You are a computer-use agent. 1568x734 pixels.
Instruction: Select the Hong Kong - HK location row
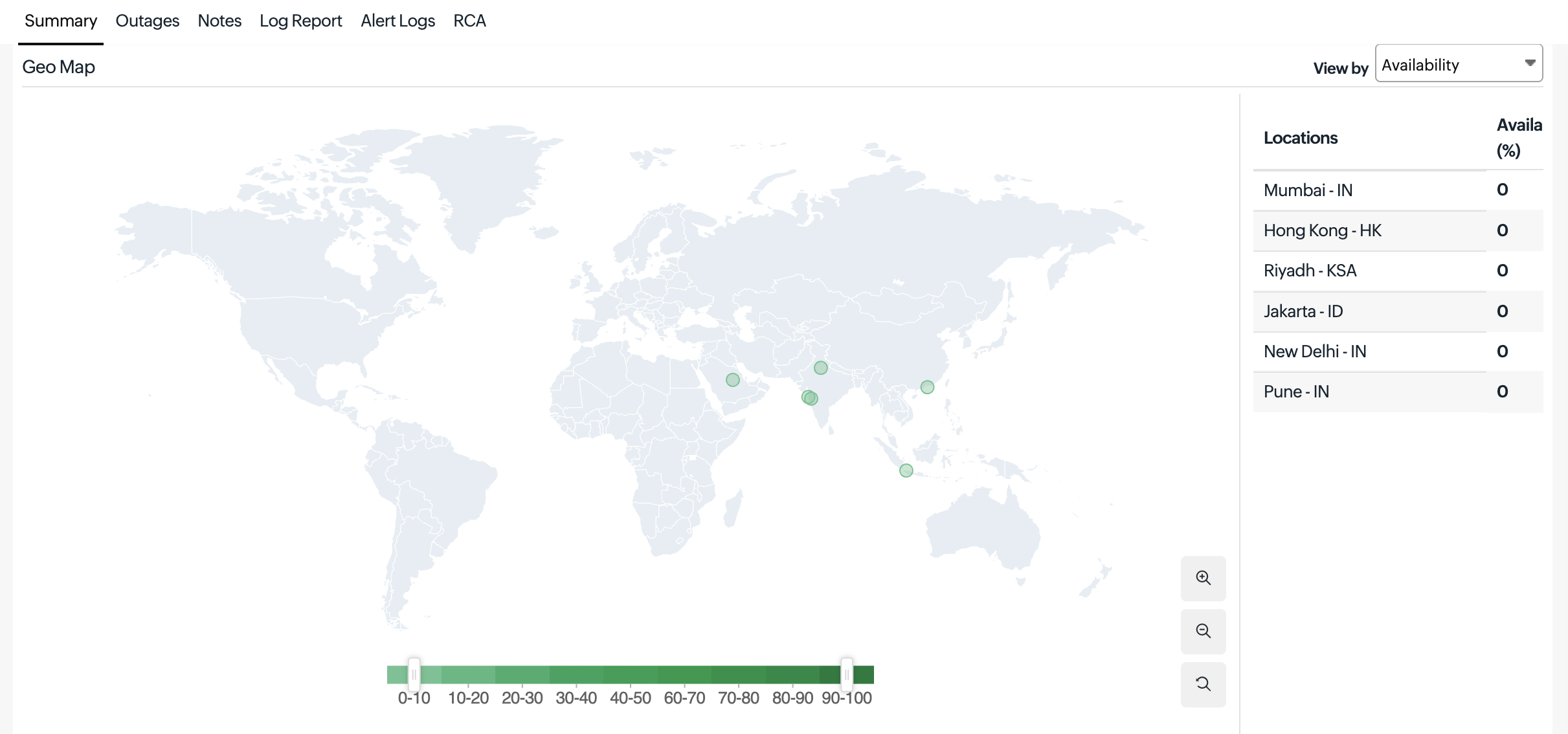pos(1322,230)
